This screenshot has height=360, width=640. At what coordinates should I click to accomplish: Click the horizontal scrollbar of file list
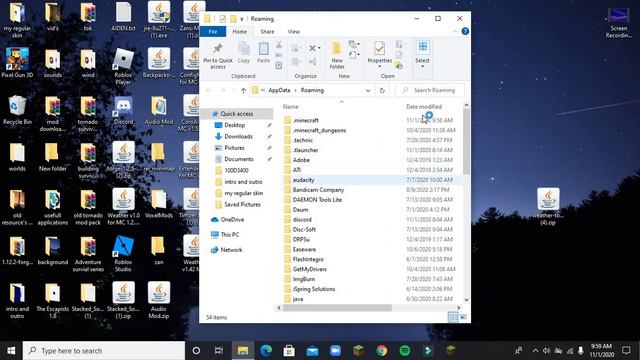337,308
